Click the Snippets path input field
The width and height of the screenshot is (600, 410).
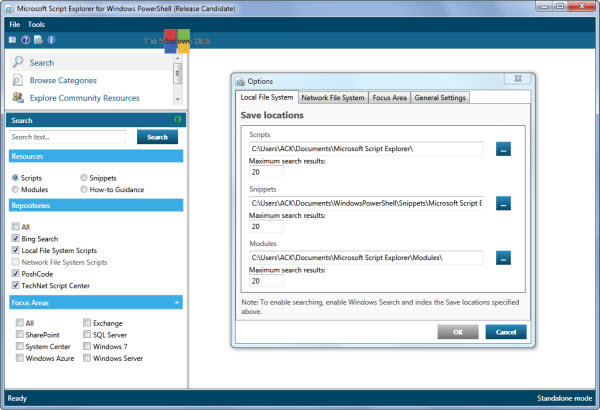pyautogui.click(x=366, y=203)
